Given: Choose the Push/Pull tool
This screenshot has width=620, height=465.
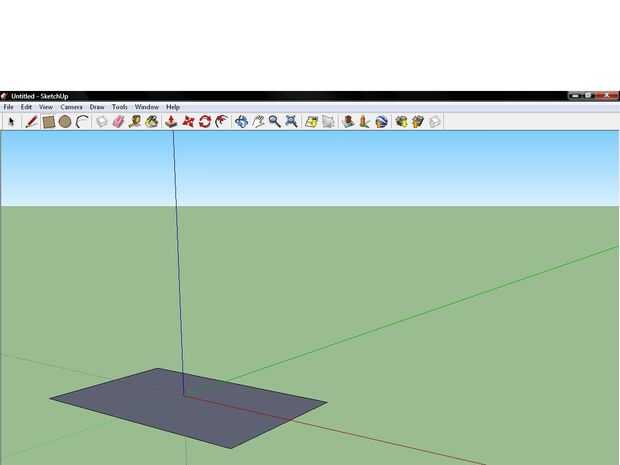Looking at the screenshot, I should 171,121.
